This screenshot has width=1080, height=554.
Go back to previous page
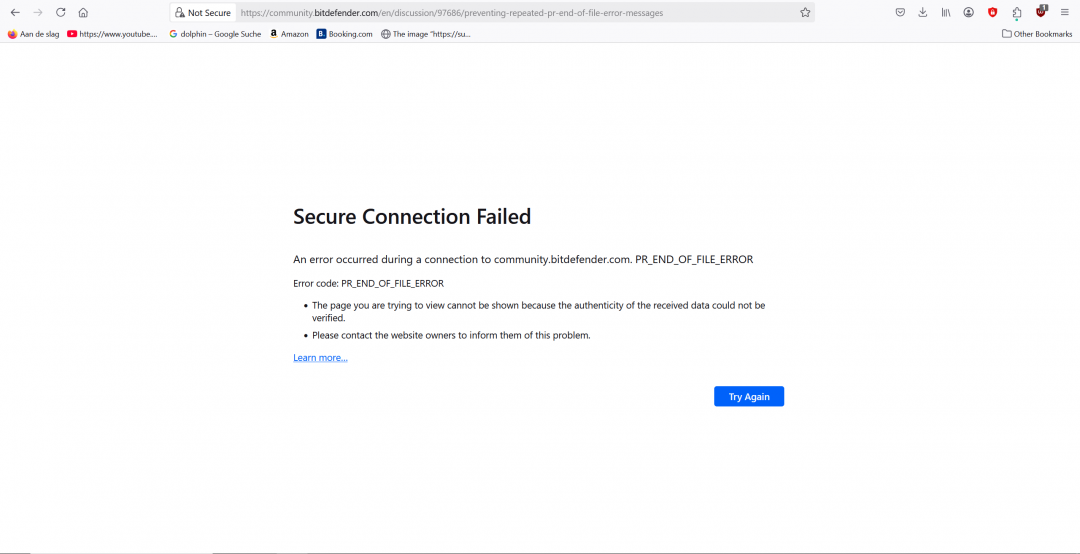click(x=15, y=12)
